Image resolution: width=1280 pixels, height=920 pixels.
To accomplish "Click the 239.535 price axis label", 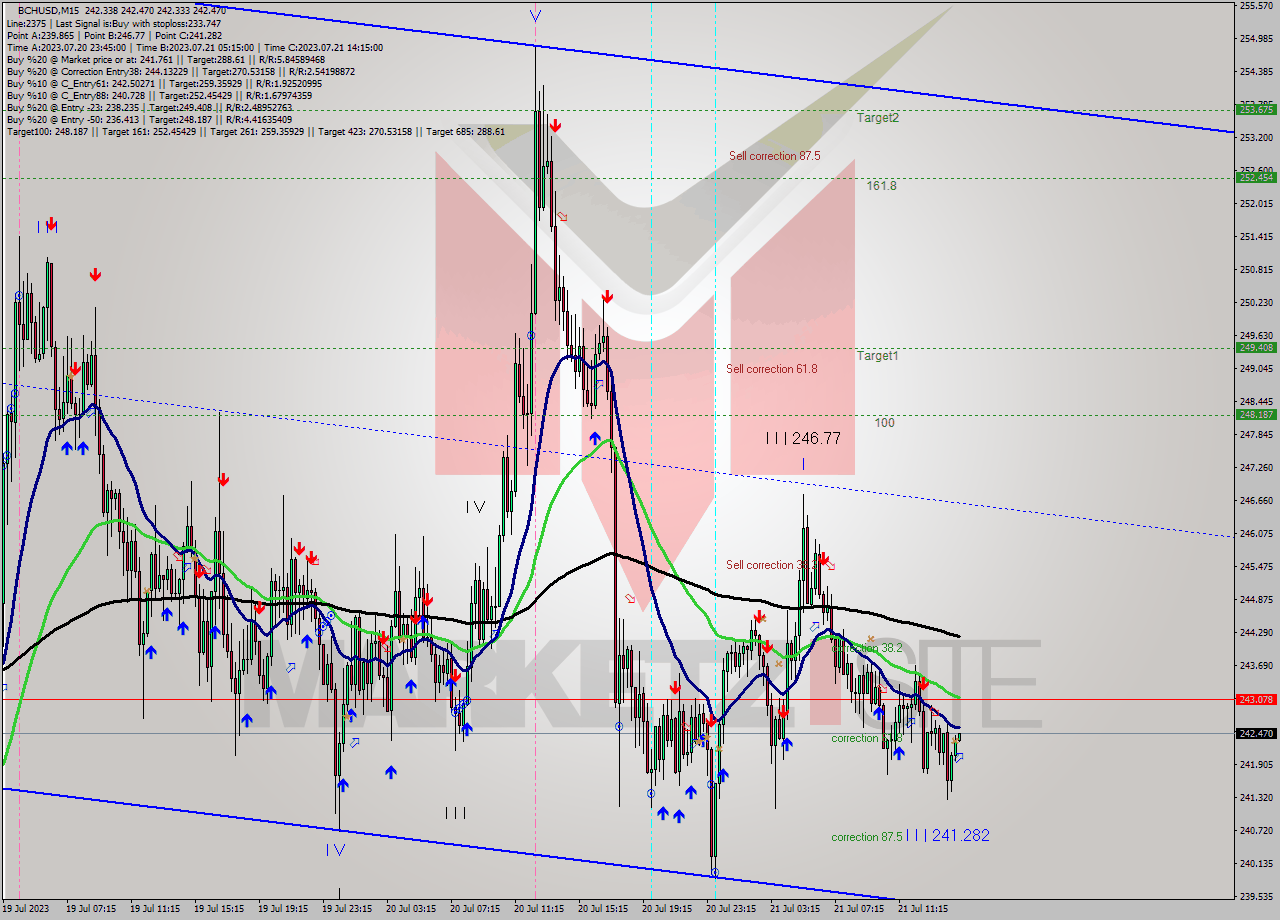I will tap(1256, 897).
